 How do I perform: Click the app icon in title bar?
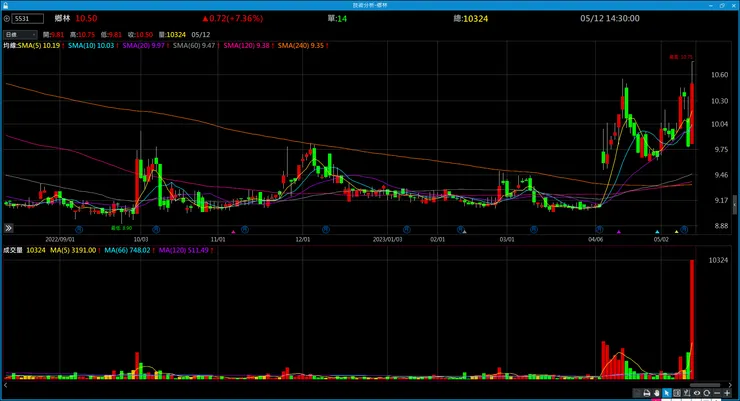5,5
